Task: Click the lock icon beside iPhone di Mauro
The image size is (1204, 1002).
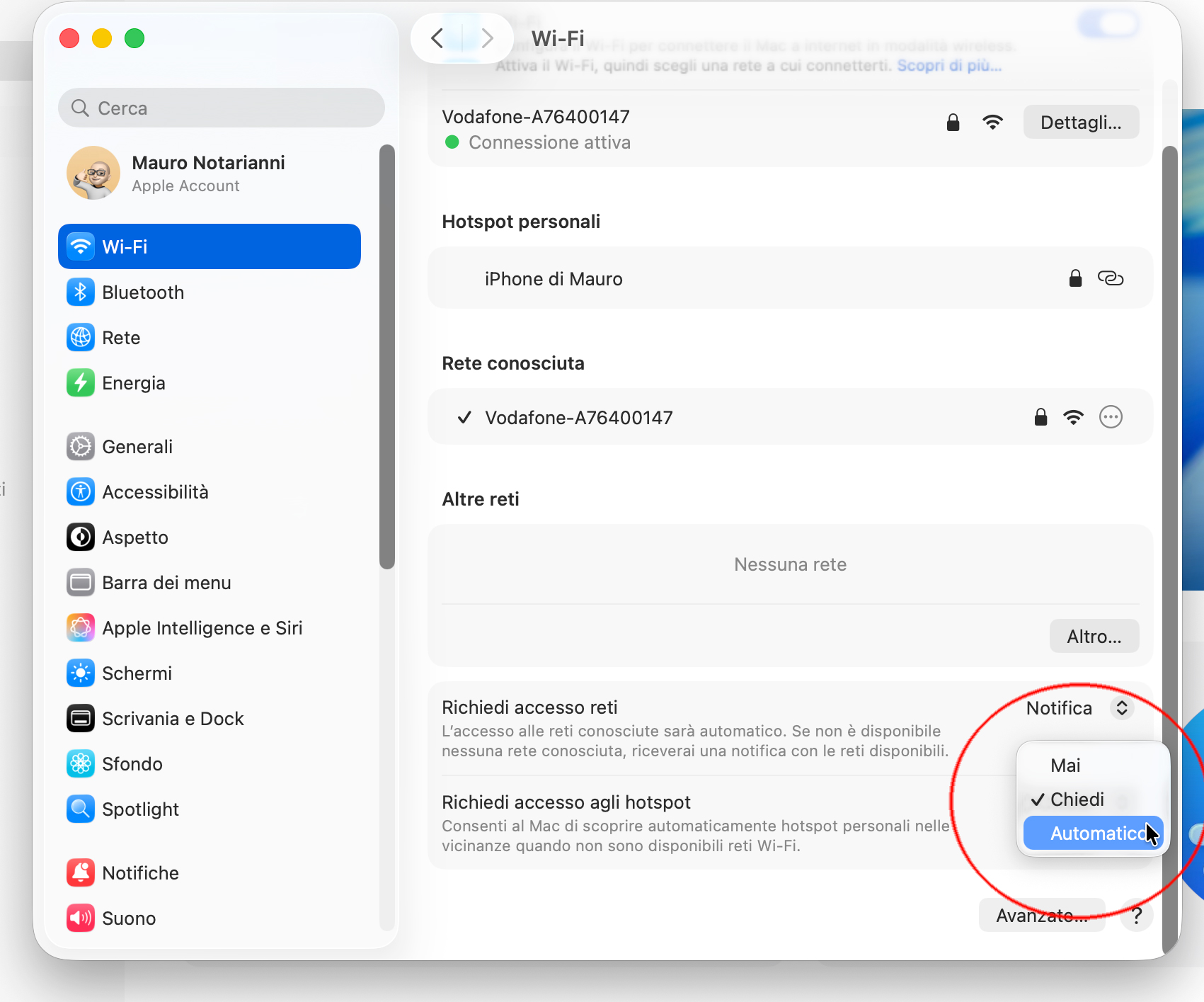Action: coord(1075,278)
